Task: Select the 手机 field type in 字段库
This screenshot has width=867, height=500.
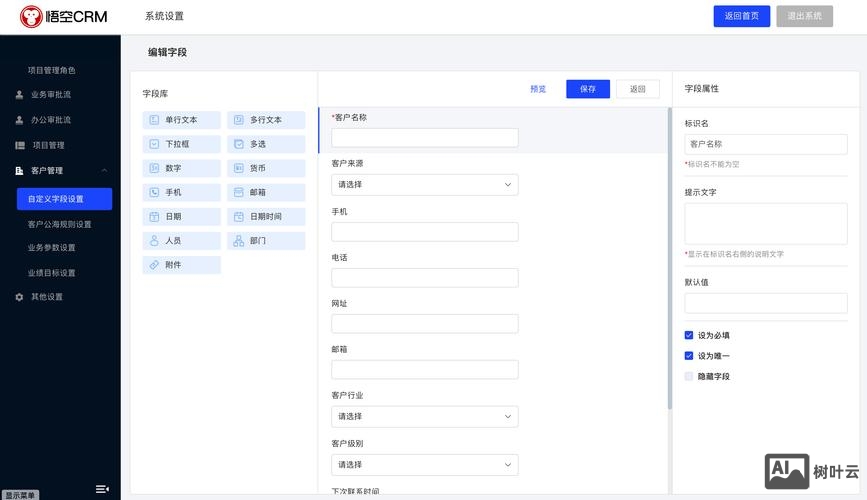Action: (x=181, y=192)
